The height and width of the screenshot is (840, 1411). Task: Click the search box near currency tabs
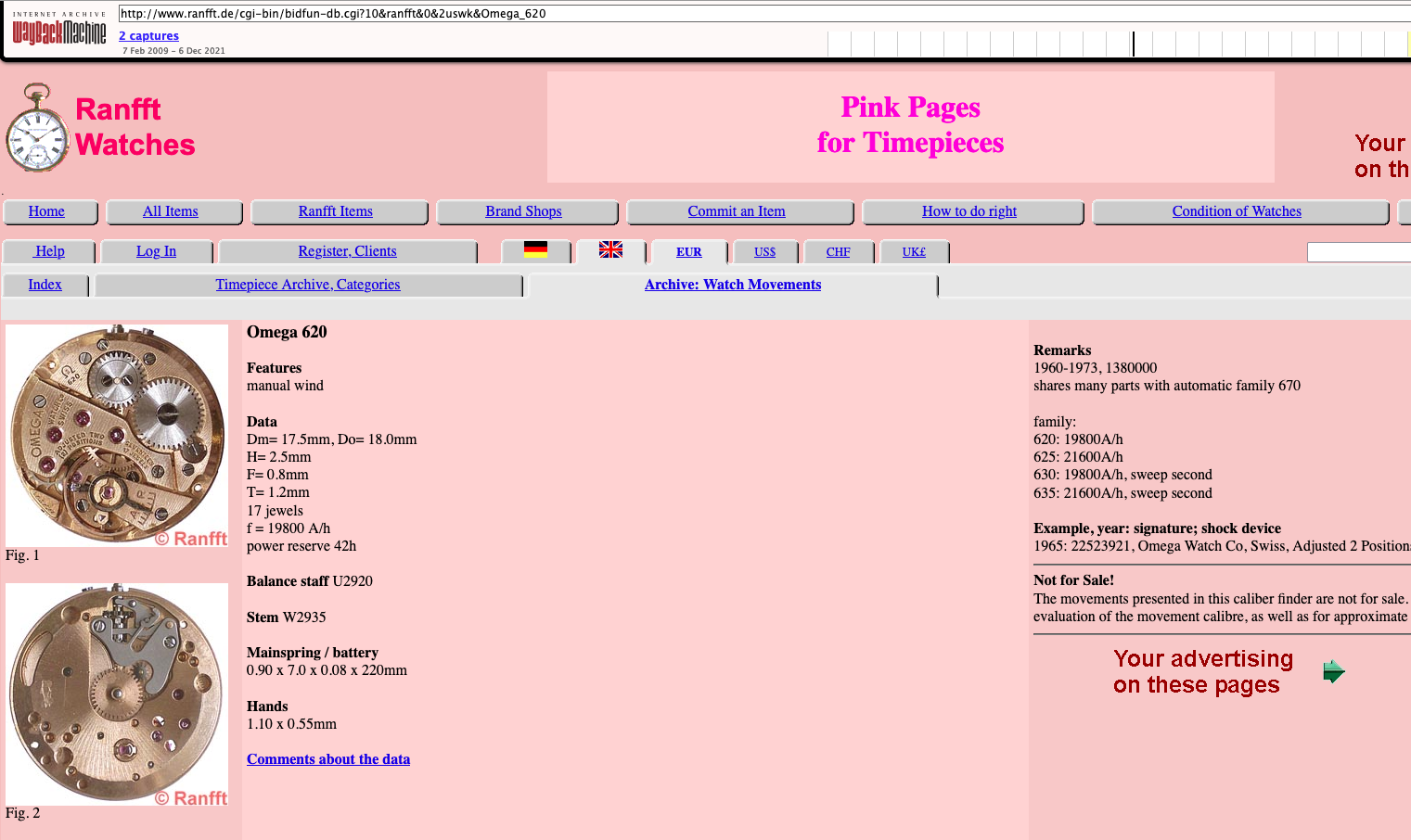coord(1358,252)
